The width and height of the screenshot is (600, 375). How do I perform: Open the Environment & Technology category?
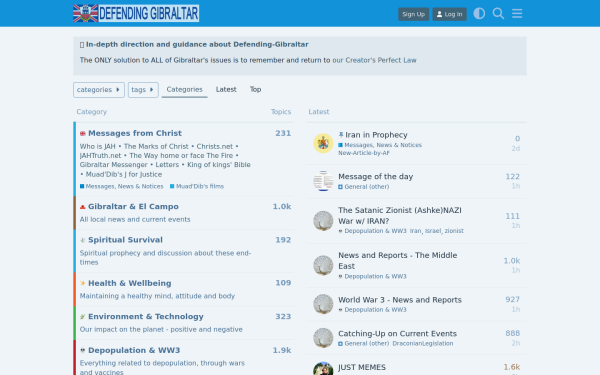146,316
